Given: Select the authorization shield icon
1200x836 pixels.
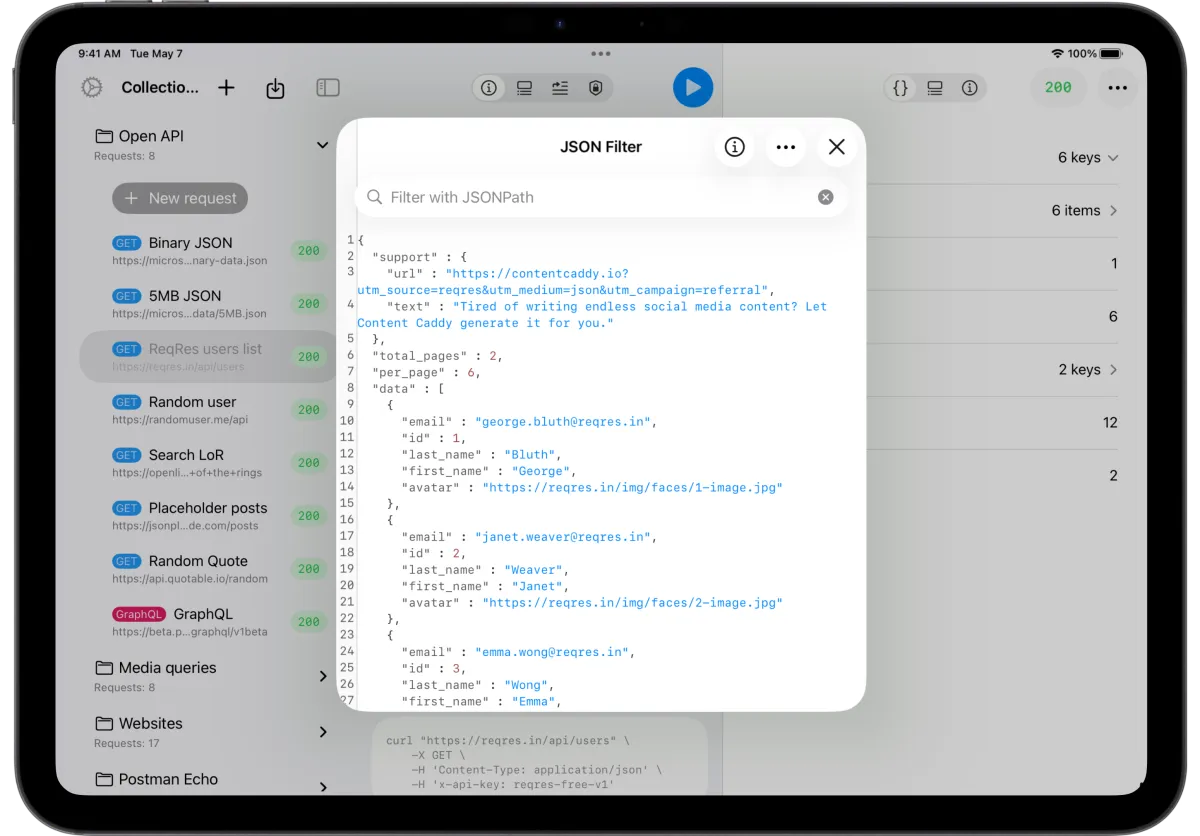Looking at the screenshot, I should coord(595,88).
